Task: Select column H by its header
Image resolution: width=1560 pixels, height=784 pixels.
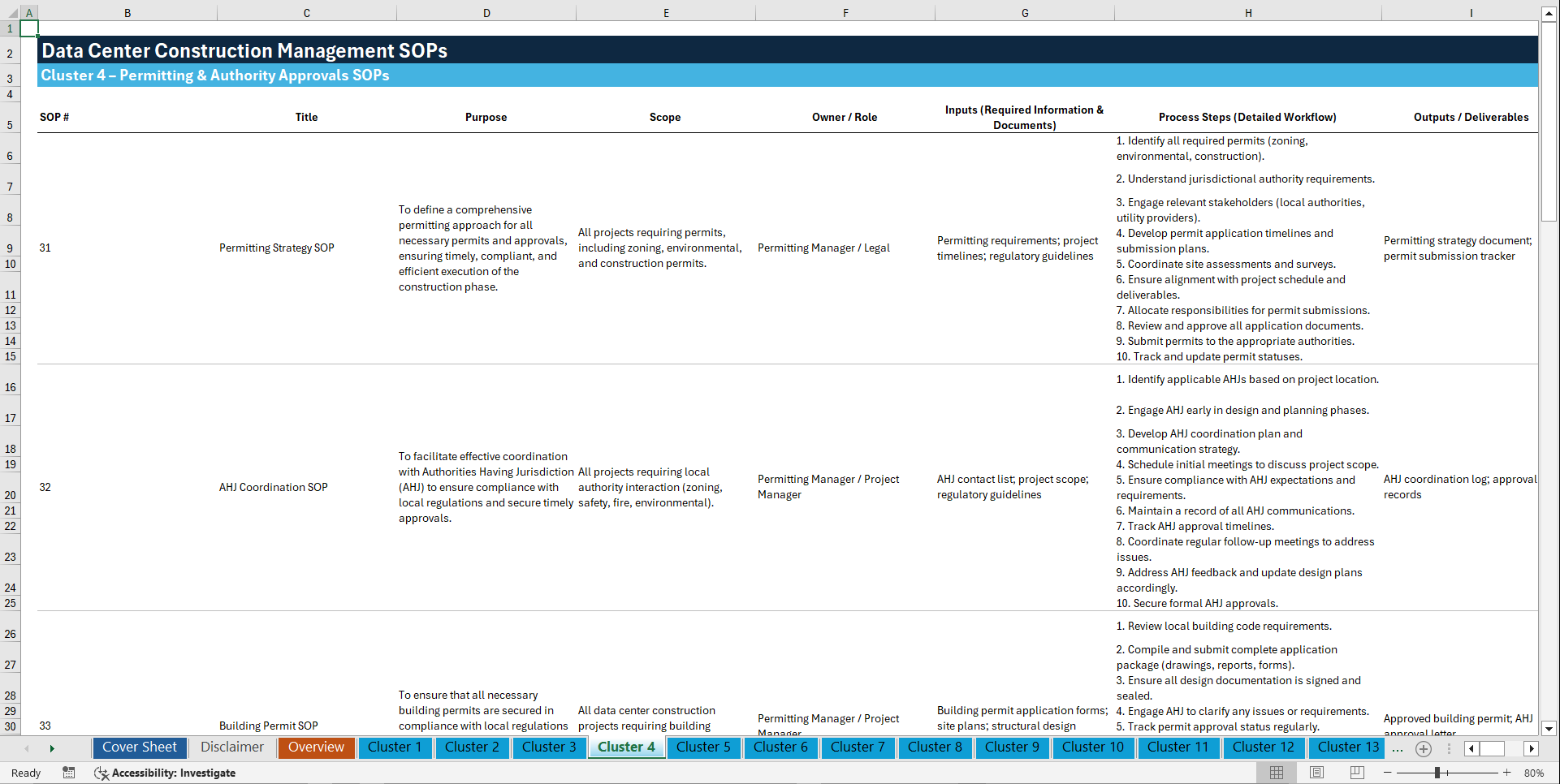Action: [1248, 12]
